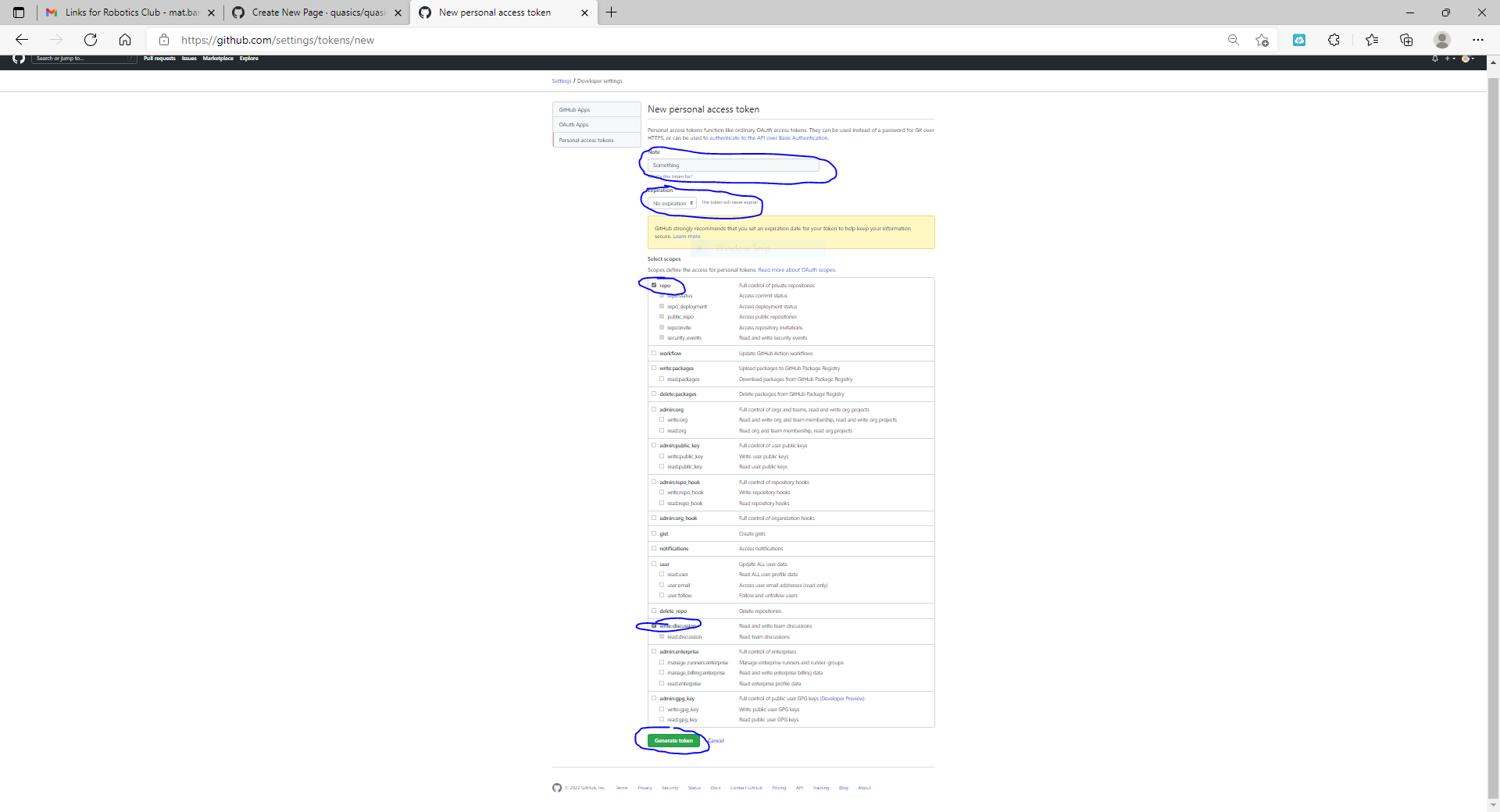Click the Search or jump to field
Viewport: 1500px width, 812px height.
point(84,59)
